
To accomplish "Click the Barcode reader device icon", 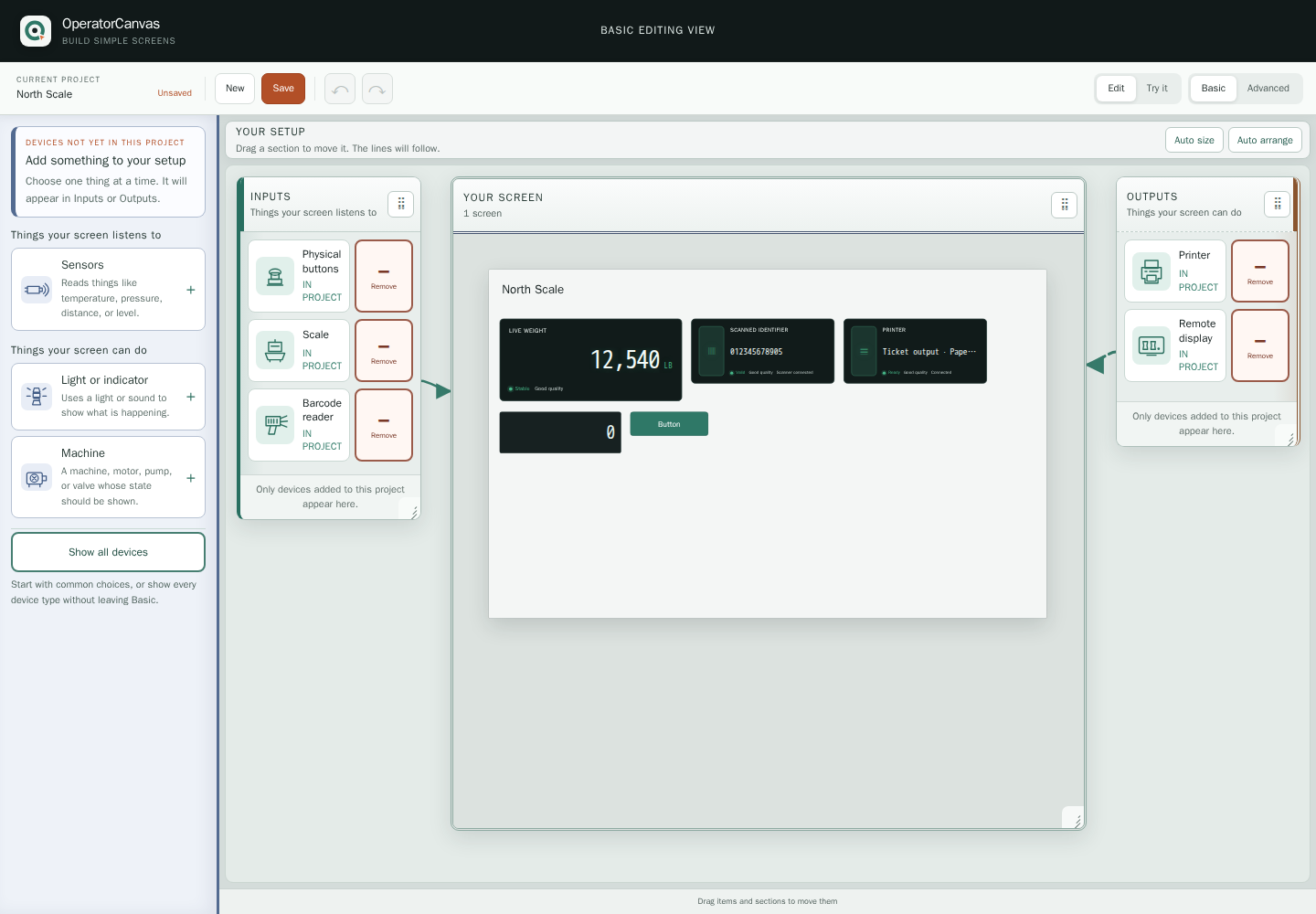I will point(275,425).
